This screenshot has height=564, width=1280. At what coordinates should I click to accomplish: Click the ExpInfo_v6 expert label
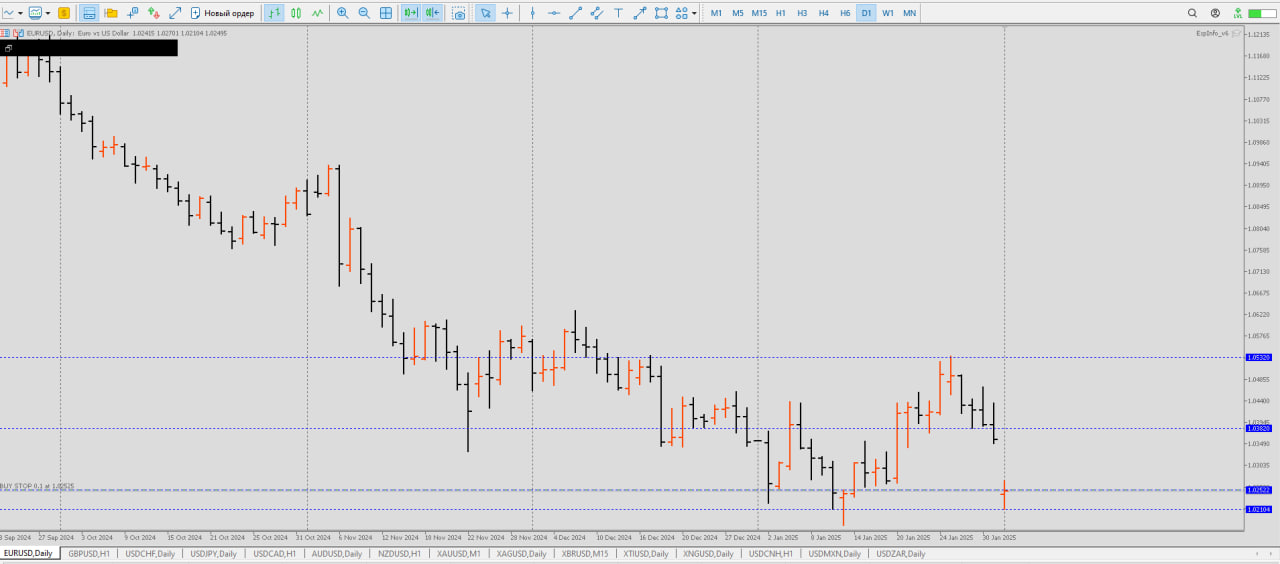(1213, 33)
